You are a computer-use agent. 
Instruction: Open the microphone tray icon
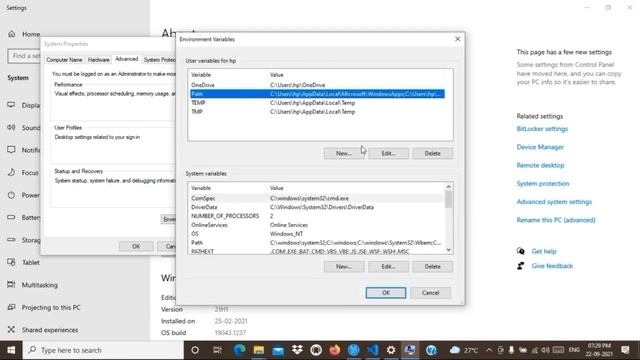pos(511,350)
